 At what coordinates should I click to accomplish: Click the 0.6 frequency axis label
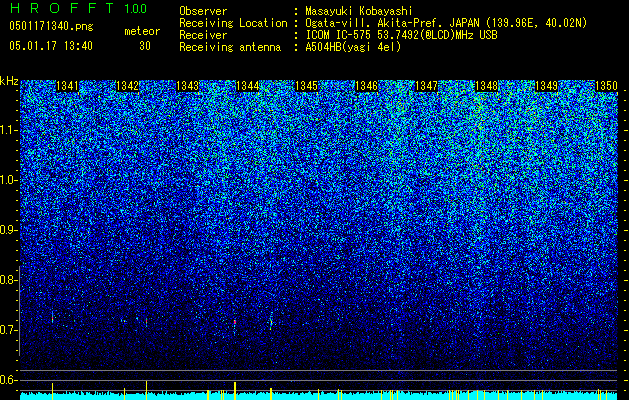coord(8,380)
